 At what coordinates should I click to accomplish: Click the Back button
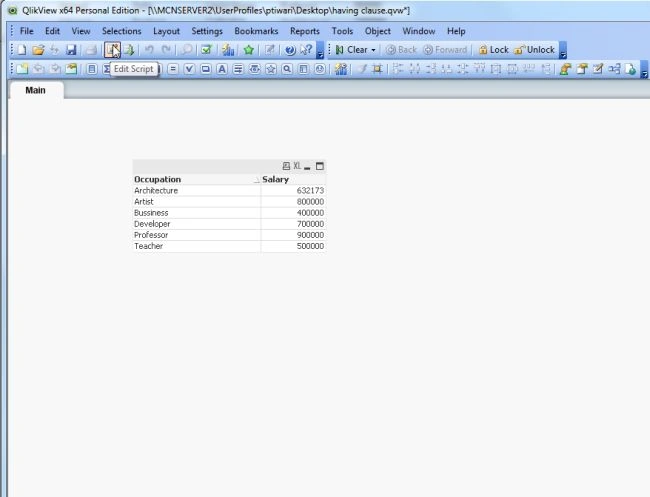click(401, 50)
